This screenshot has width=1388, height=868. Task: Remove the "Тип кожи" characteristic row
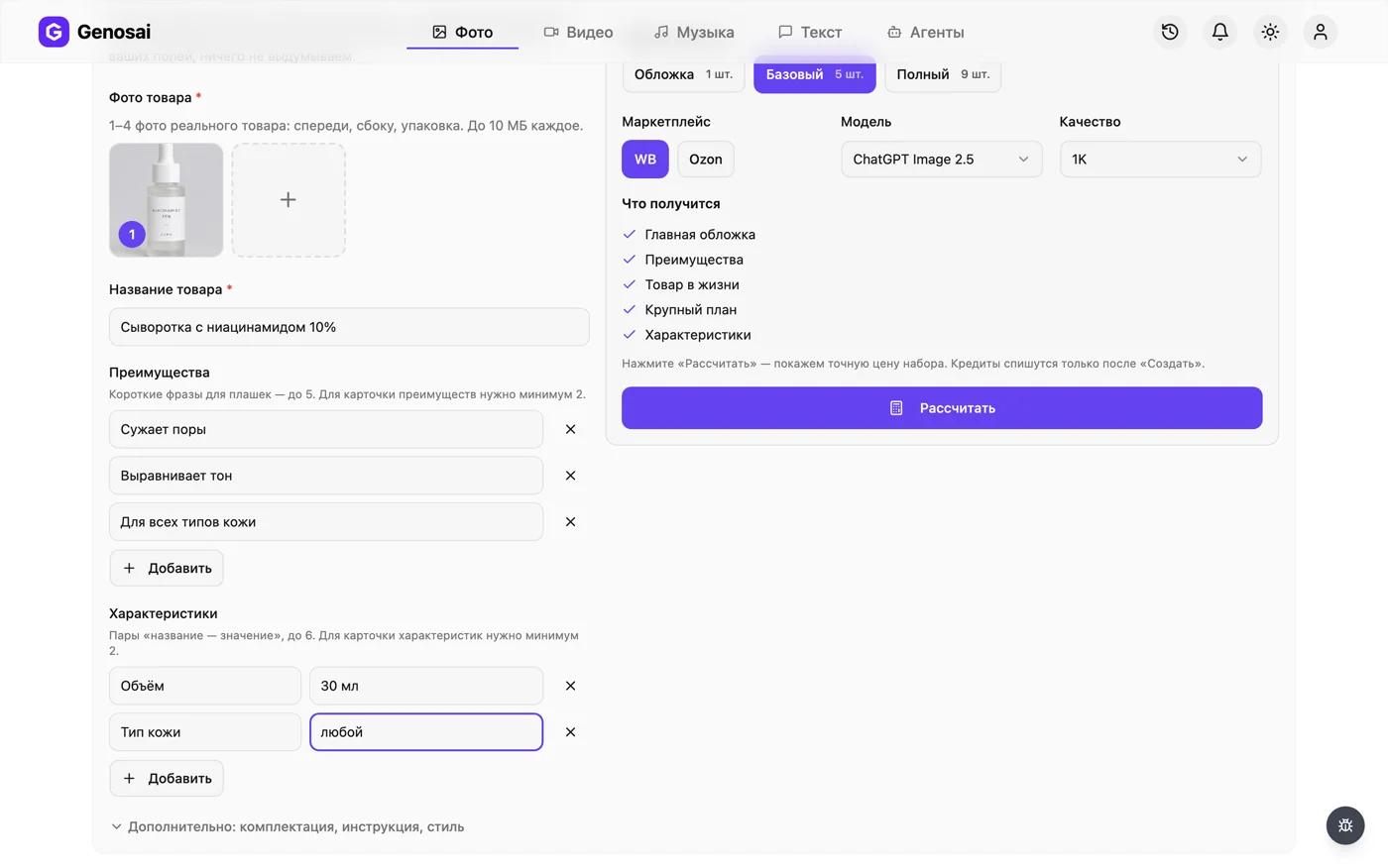pos(570,732)
